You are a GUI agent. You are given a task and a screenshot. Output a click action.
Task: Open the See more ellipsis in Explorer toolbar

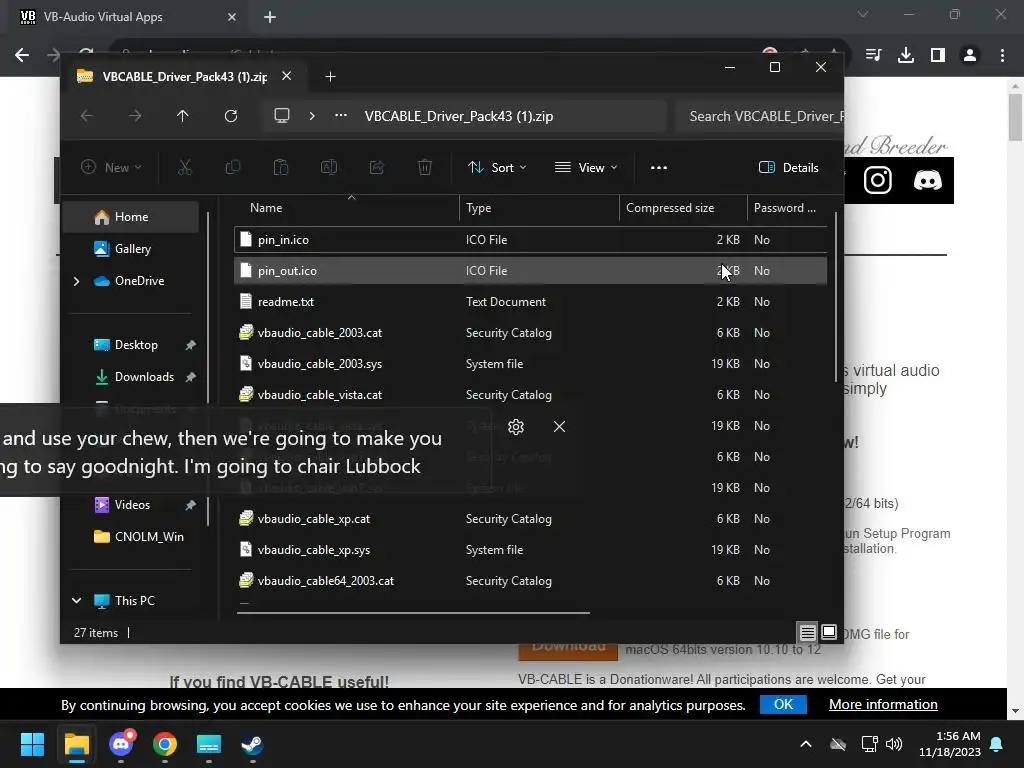(x=659, y=168)
